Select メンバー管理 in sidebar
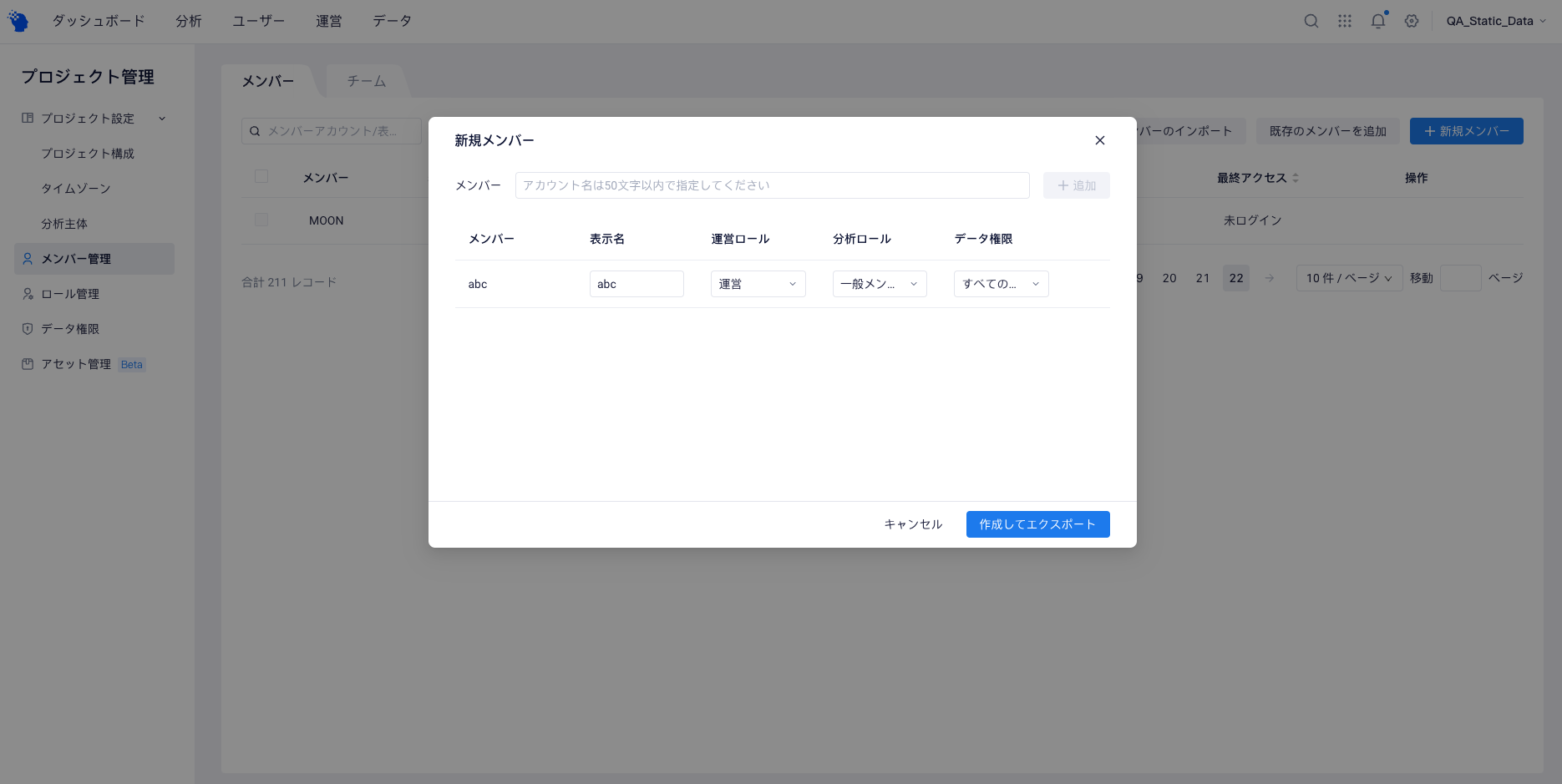The width and height of the screenshot is (1562, 784). tap(94, 259)
